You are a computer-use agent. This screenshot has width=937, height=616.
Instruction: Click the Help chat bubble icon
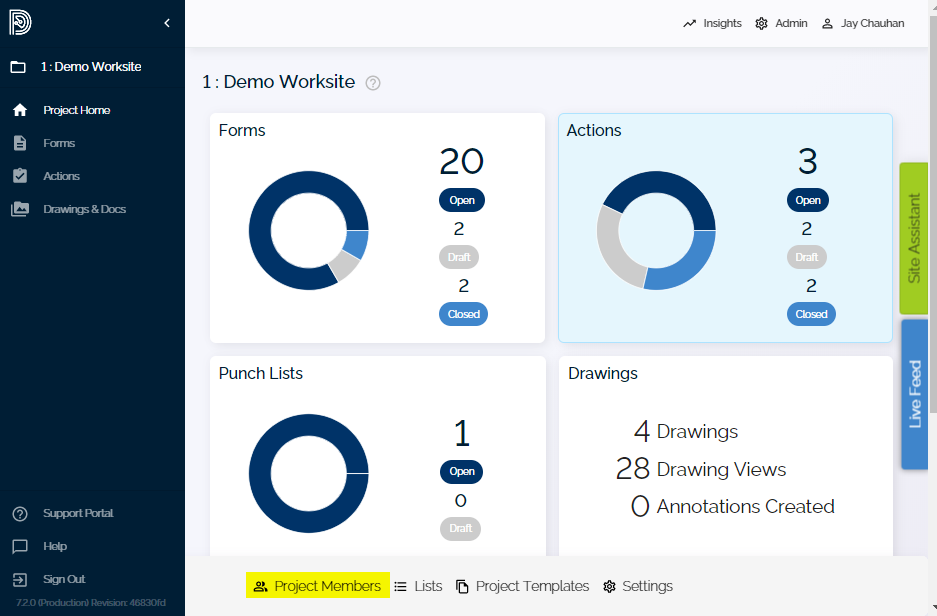pyautogui.click(x=20, y=546)
